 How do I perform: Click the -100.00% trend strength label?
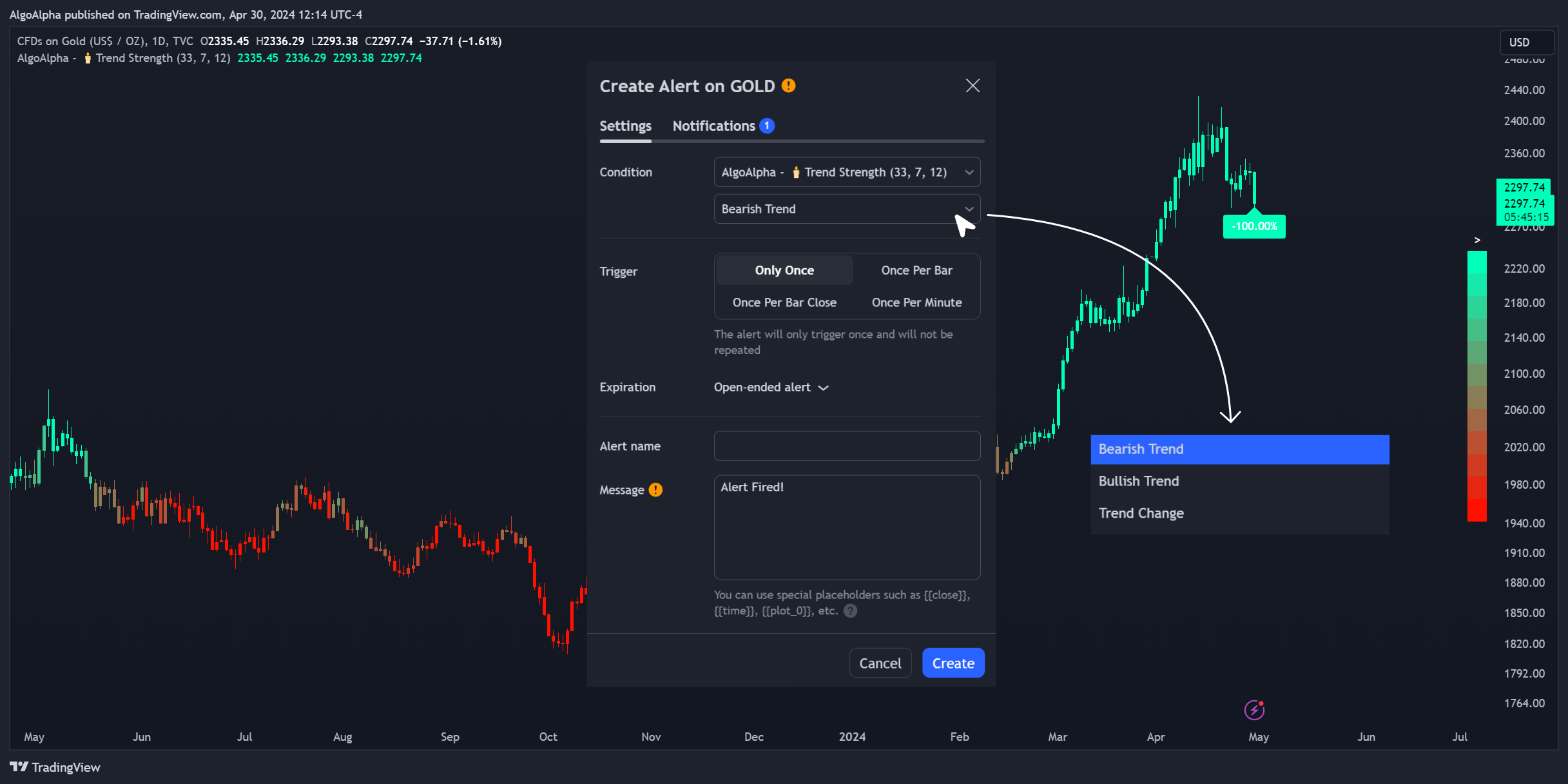coord(1254,226)
